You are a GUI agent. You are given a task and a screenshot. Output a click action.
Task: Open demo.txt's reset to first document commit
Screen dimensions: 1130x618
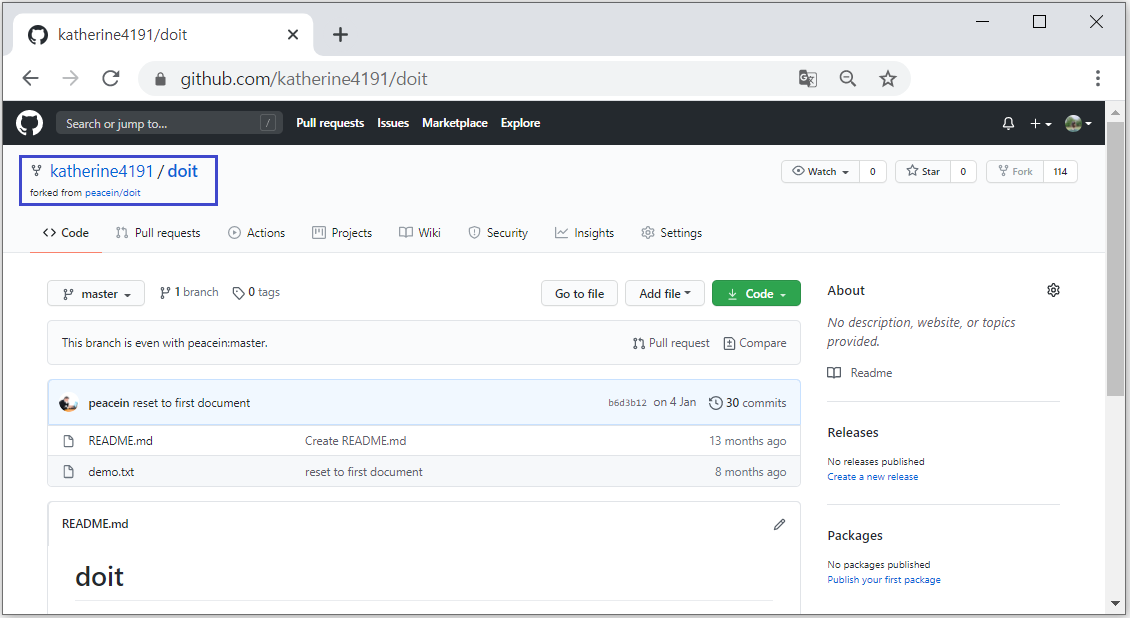(363, 472)
